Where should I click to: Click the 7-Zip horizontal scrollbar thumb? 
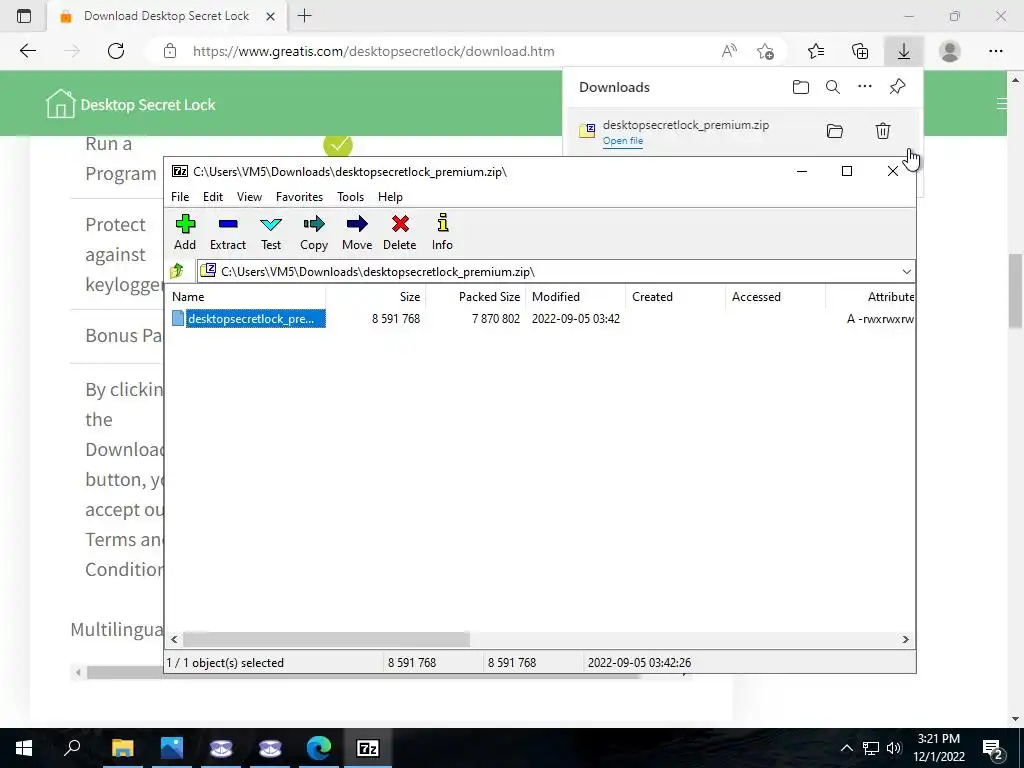click(326, 639)
